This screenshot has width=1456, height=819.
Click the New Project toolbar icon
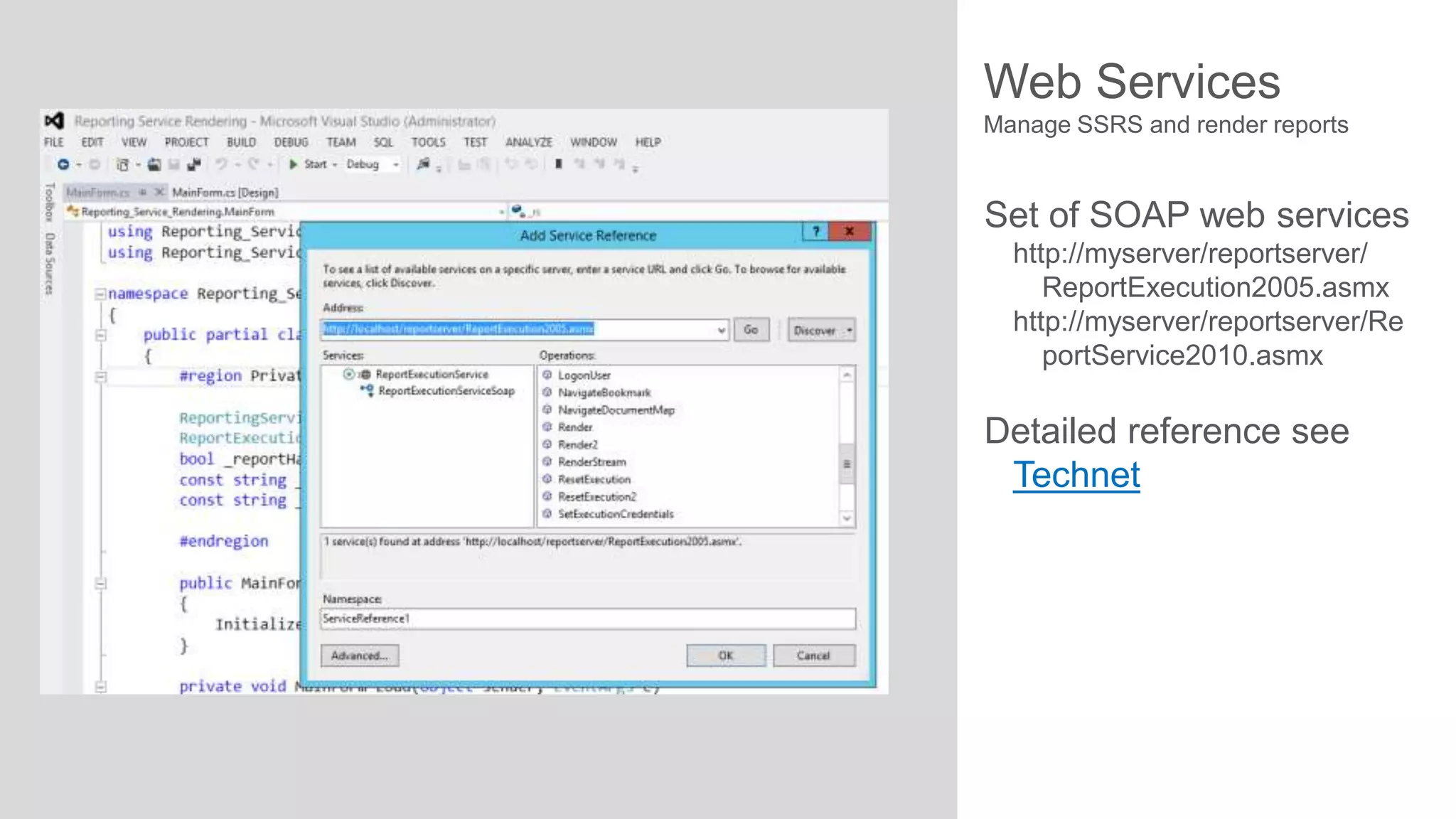tap(122, 165)
